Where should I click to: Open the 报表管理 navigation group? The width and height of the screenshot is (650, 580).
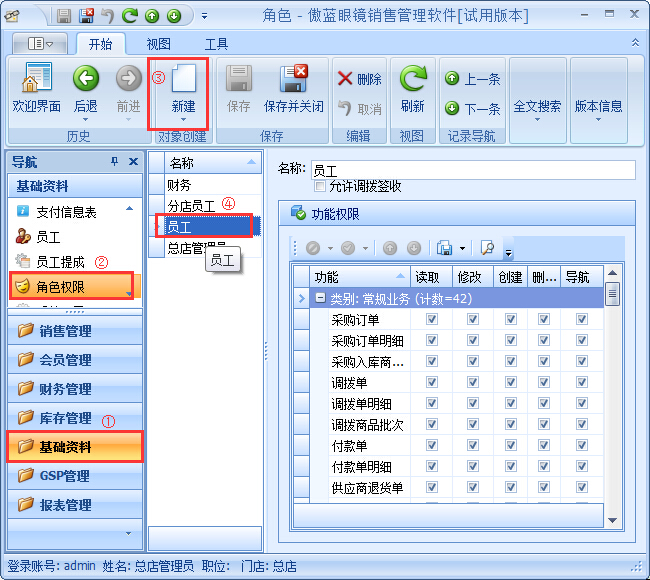(x=75, y=505)
